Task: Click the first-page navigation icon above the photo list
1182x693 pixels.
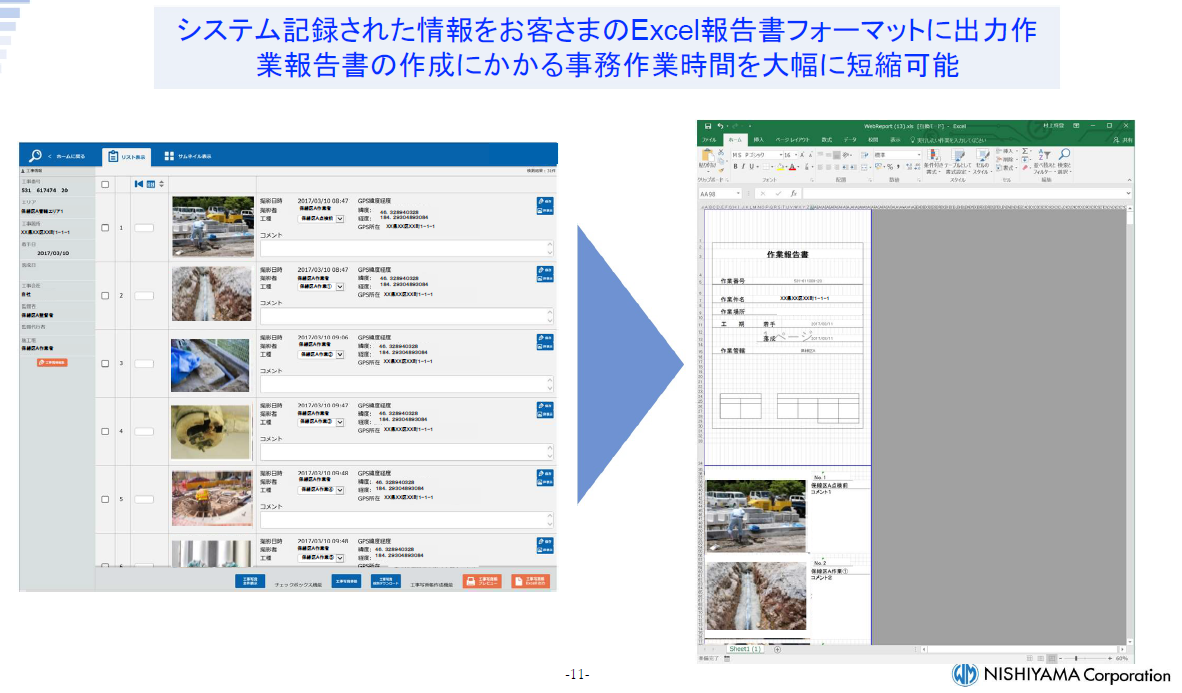Action: [x=137, y=183]
